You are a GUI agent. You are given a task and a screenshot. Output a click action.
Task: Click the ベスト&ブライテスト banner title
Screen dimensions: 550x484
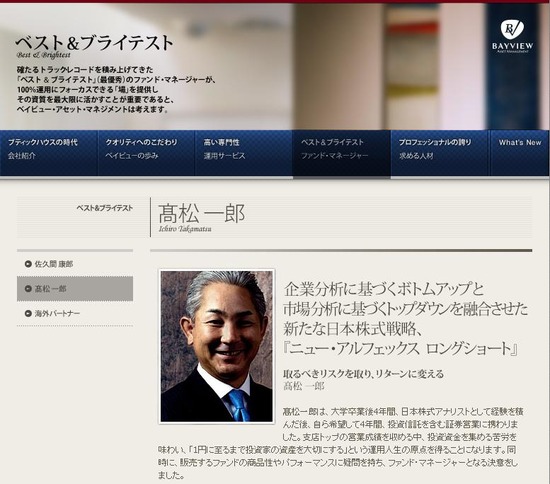(x=94, y=42)
